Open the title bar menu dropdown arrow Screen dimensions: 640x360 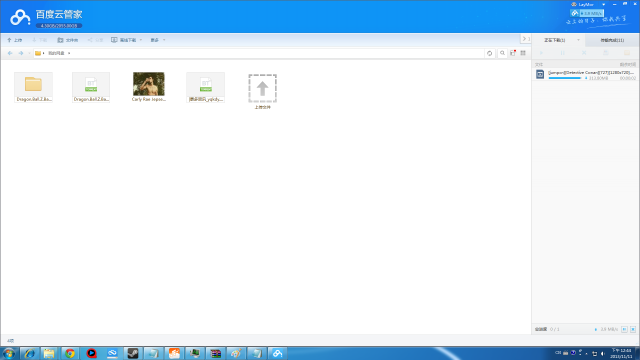pyautogui.click(x=603, y=4)
